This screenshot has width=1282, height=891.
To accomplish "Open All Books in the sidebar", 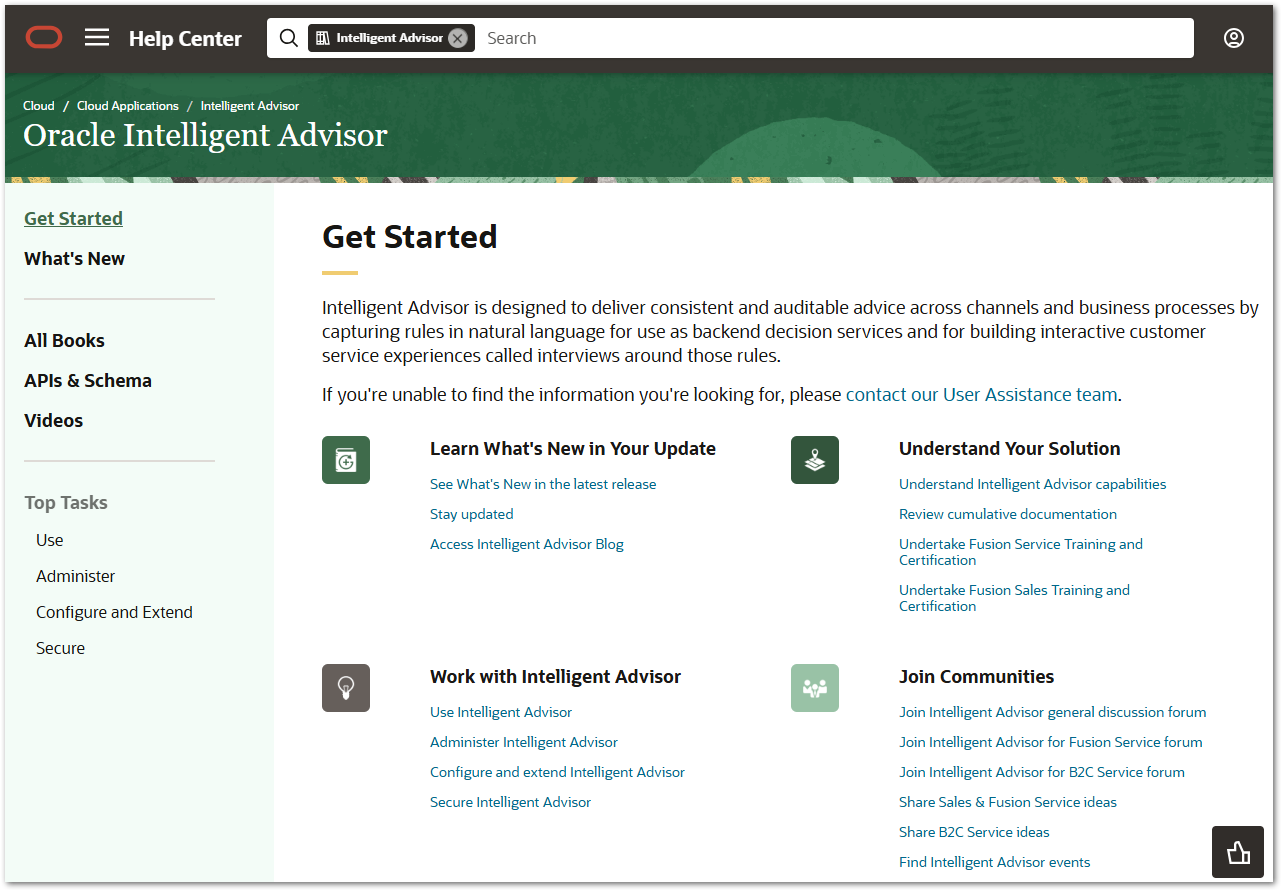I will click(x=64, y=341).
